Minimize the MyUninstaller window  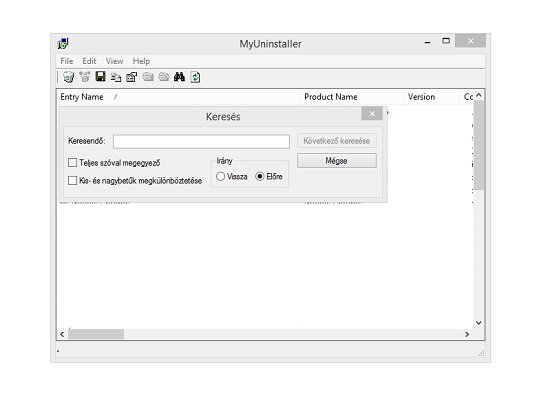[427, 41]
